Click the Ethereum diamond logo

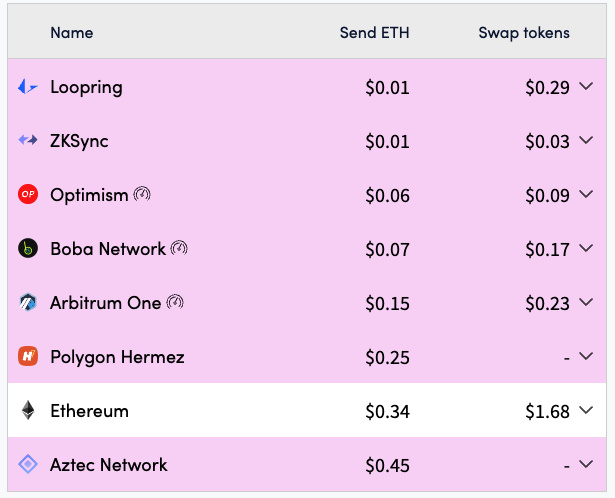tap(28, 410)
